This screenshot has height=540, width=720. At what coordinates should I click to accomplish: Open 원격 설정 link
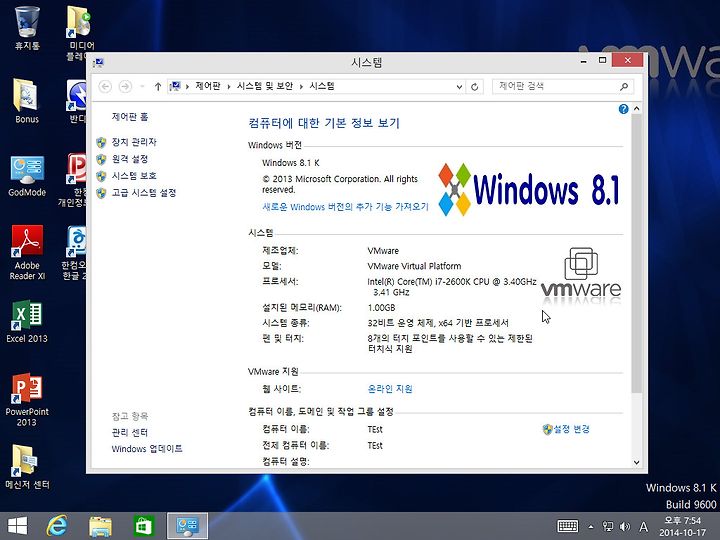click(x=129, y=159)
